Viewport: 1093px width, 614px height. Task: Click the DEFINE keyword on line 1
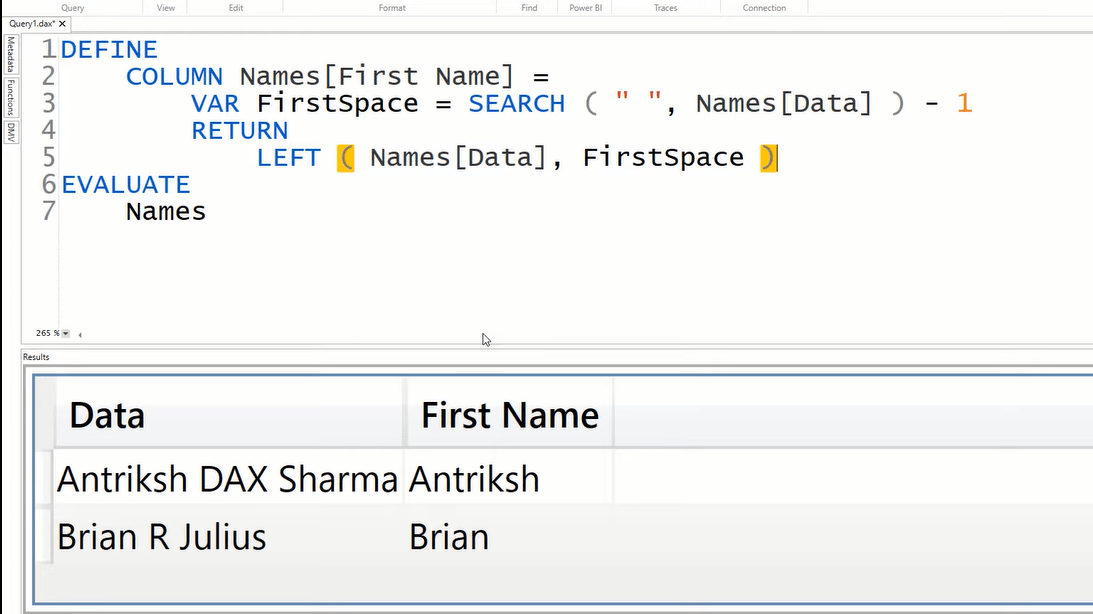point(109,49)
